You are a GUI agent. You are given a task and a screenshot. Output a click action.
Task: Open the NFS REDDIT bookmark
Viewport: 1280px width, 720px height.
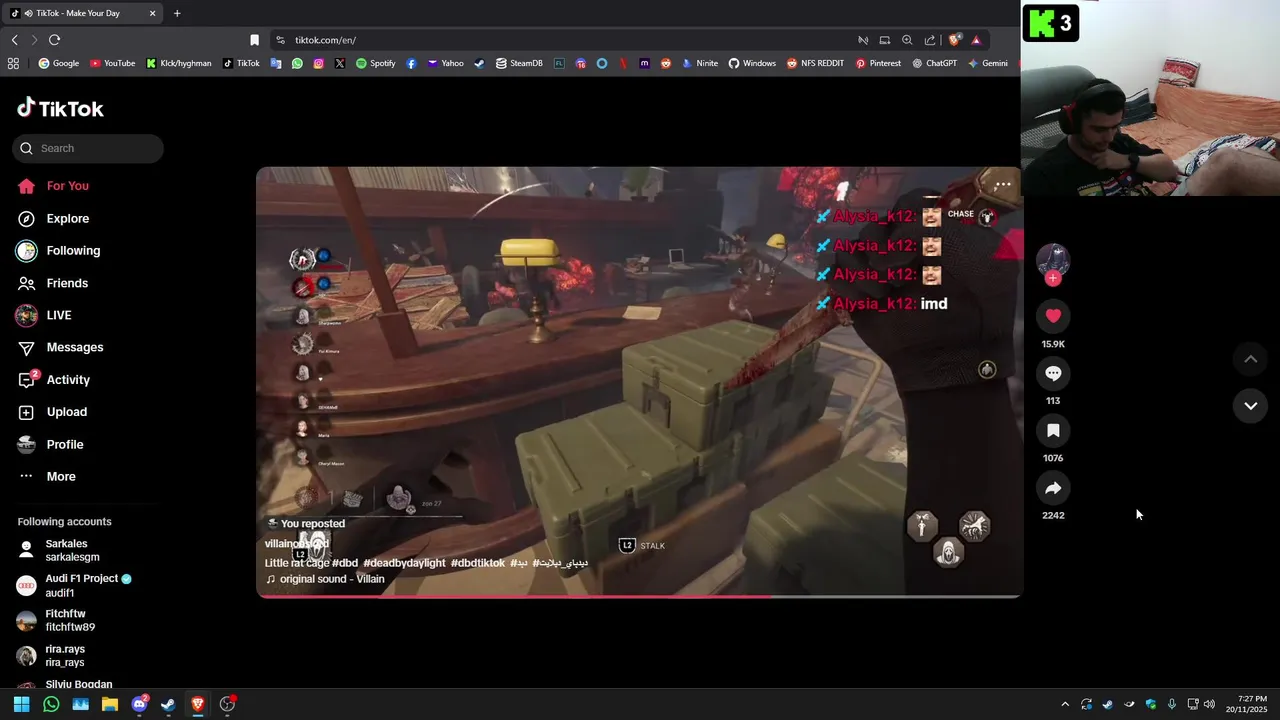coord(815,63)
